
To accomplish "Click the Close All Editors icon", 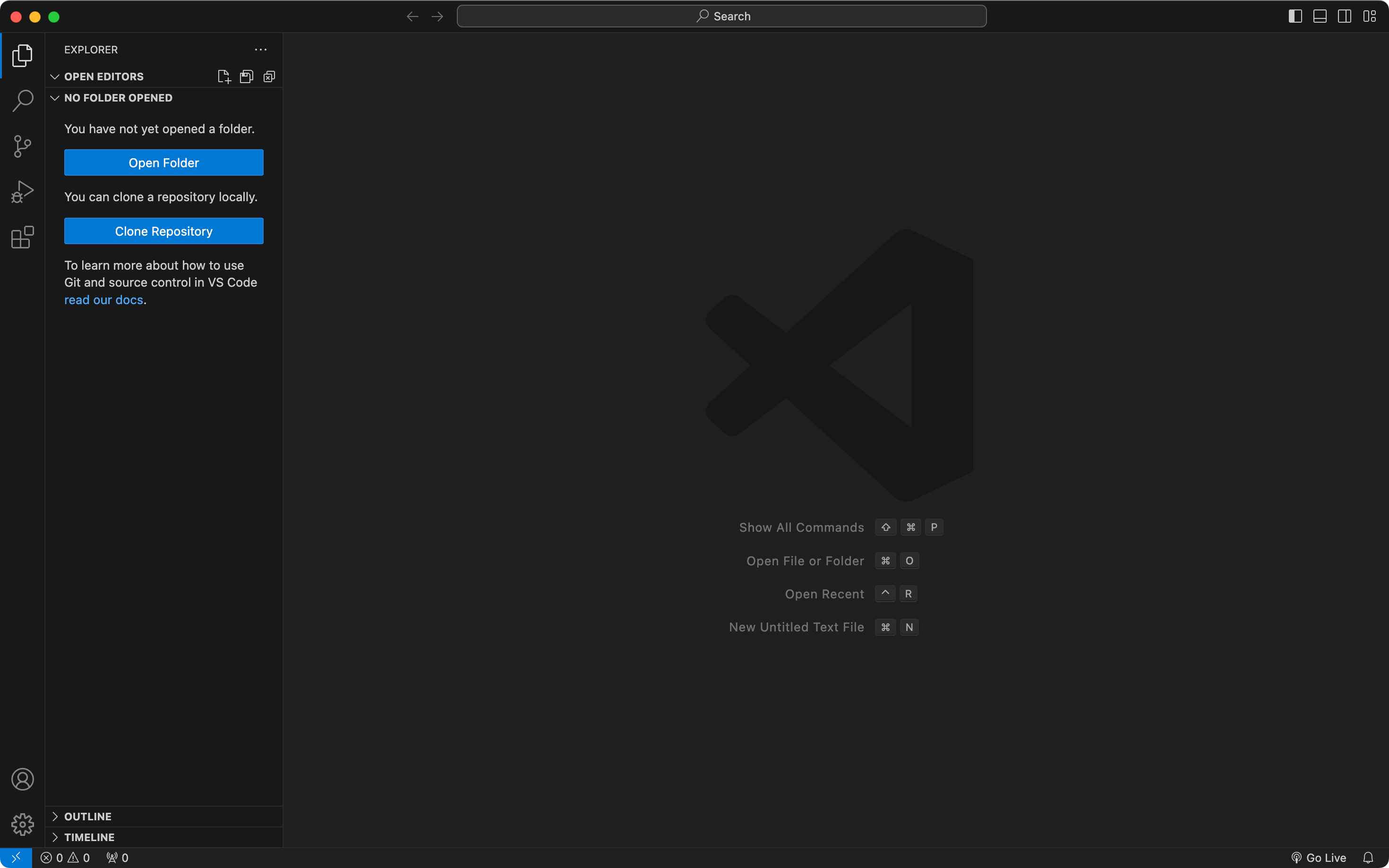I will coord(269,77).
